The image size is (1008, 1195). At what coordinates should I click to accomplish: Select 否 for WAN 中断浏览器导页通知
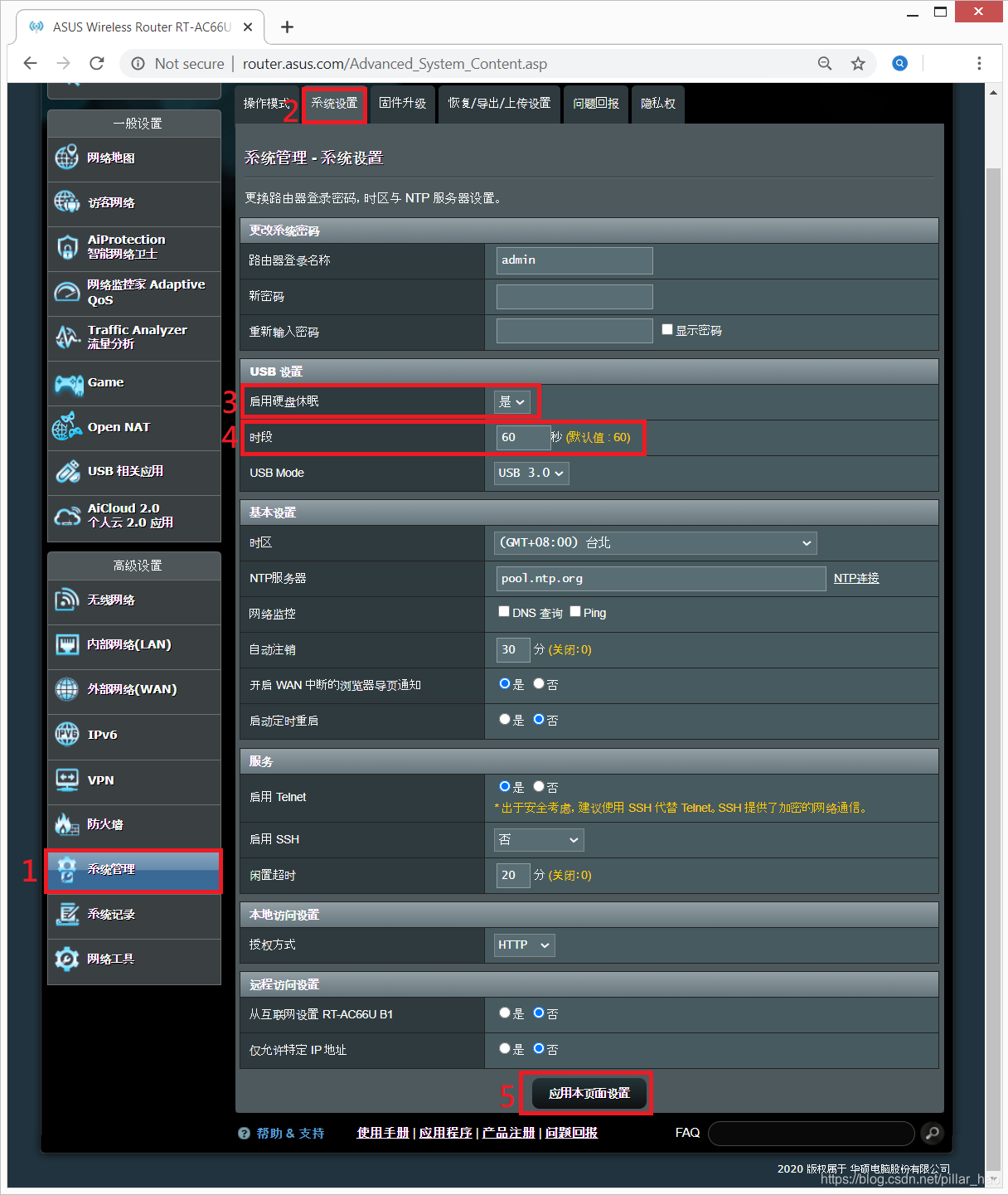point(539,683)
